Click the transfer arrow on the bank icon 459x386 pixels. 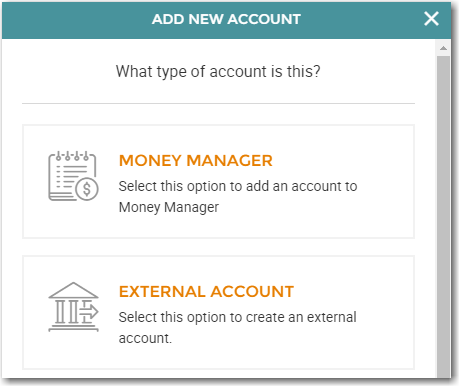pos(90,312)
